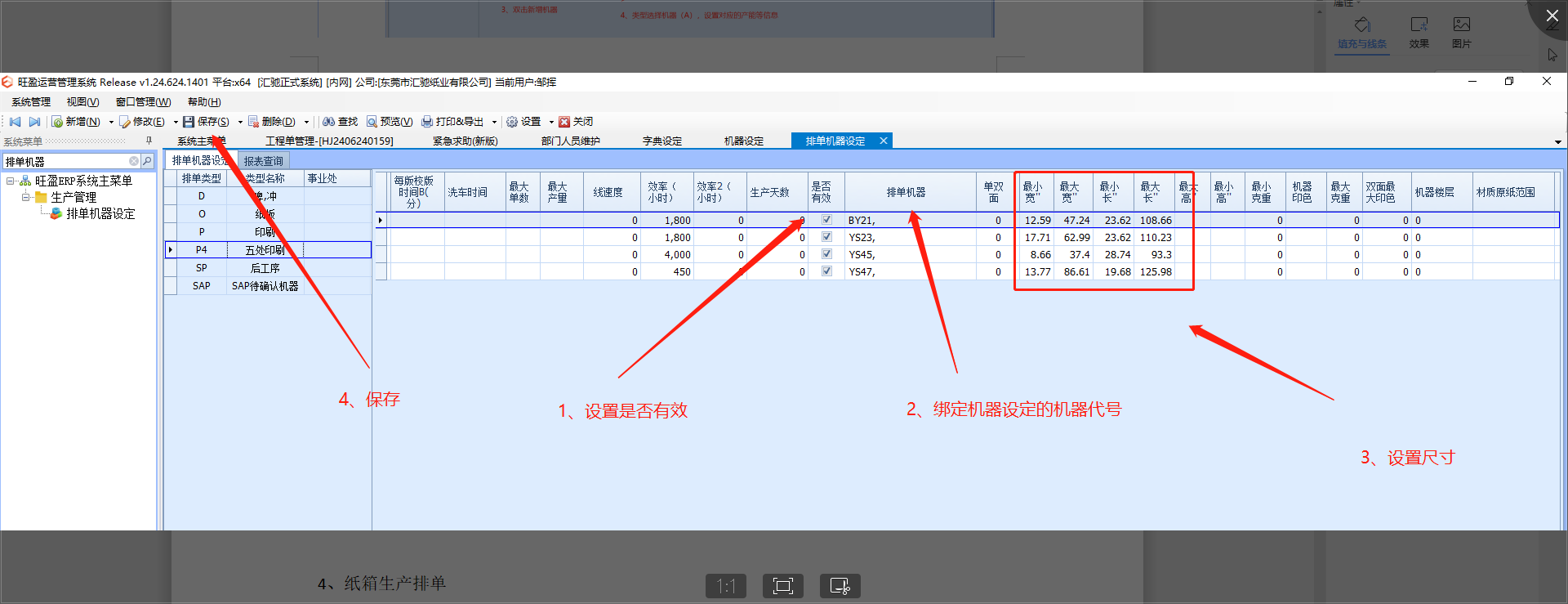Screen dimensions: 1568x604
Task: Select the SAP待确认机器 row
Action: [x=268, y=286]
